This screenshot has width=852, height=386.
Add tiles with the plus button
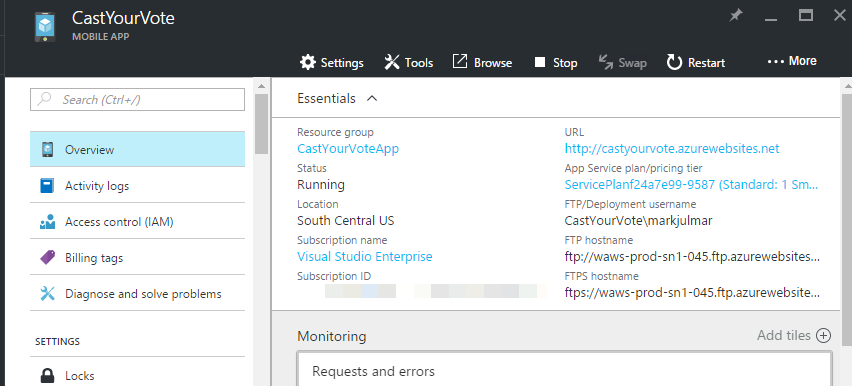coord(824,335)
